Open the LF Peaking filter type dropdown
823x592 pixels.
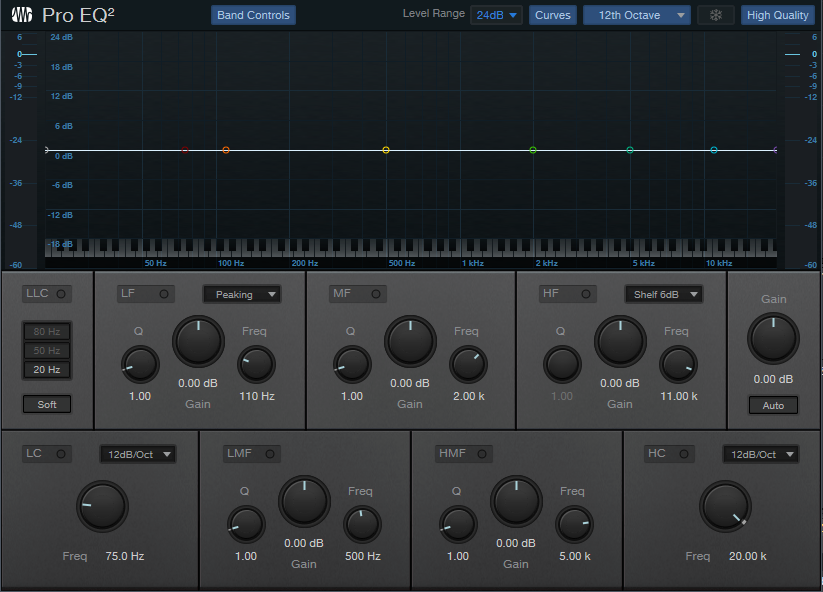(242, 294)
